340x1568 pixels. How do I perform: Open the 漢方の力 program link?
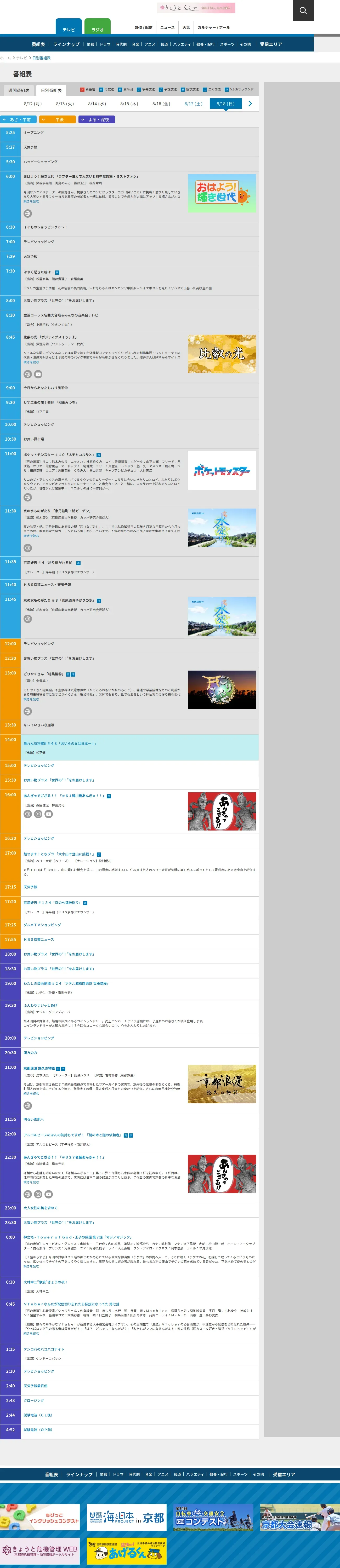[x=30, y=1052]
